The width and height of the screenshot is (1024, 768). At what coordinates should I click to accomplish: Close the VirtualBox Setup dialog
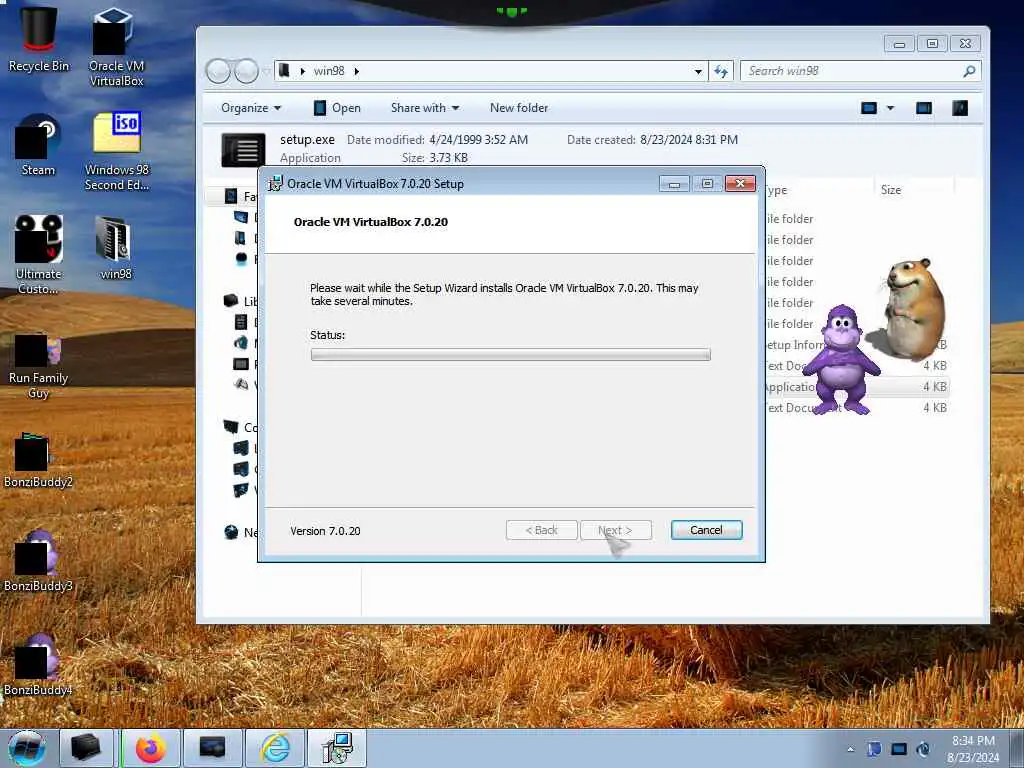coord(740,184)
